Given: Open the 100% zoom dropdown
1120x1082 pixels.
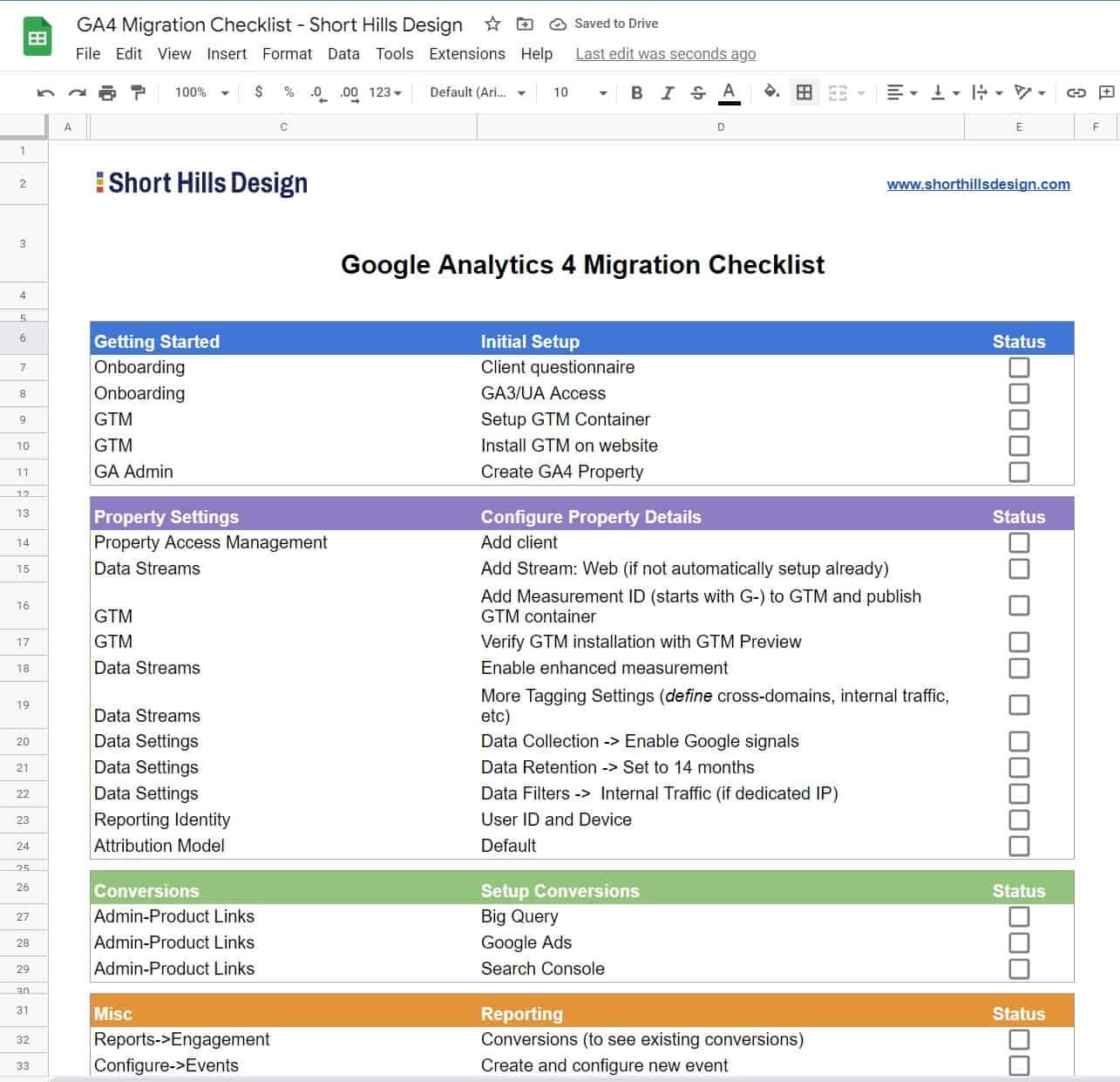Looking at the screenshot, I should point(201,92).
